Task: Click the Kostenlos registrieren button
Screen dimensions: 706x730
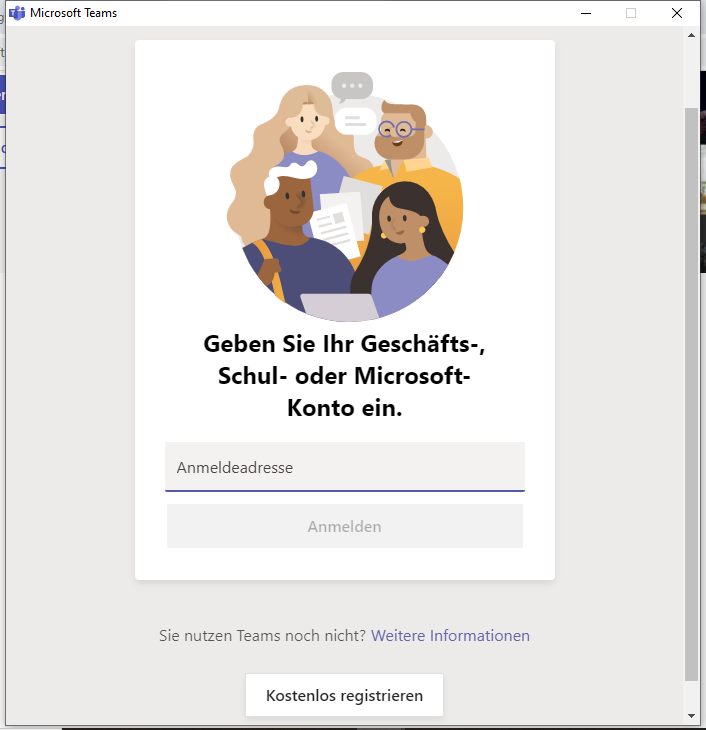Action: click(344, 695)
